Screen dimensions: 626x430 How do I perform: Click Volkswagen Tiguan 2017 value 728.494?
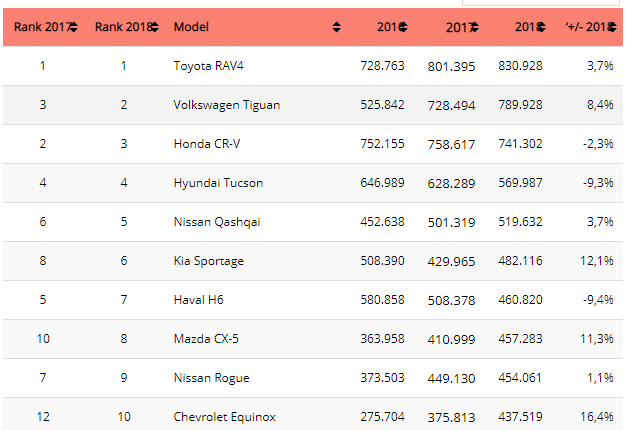[x=451, y=106]
